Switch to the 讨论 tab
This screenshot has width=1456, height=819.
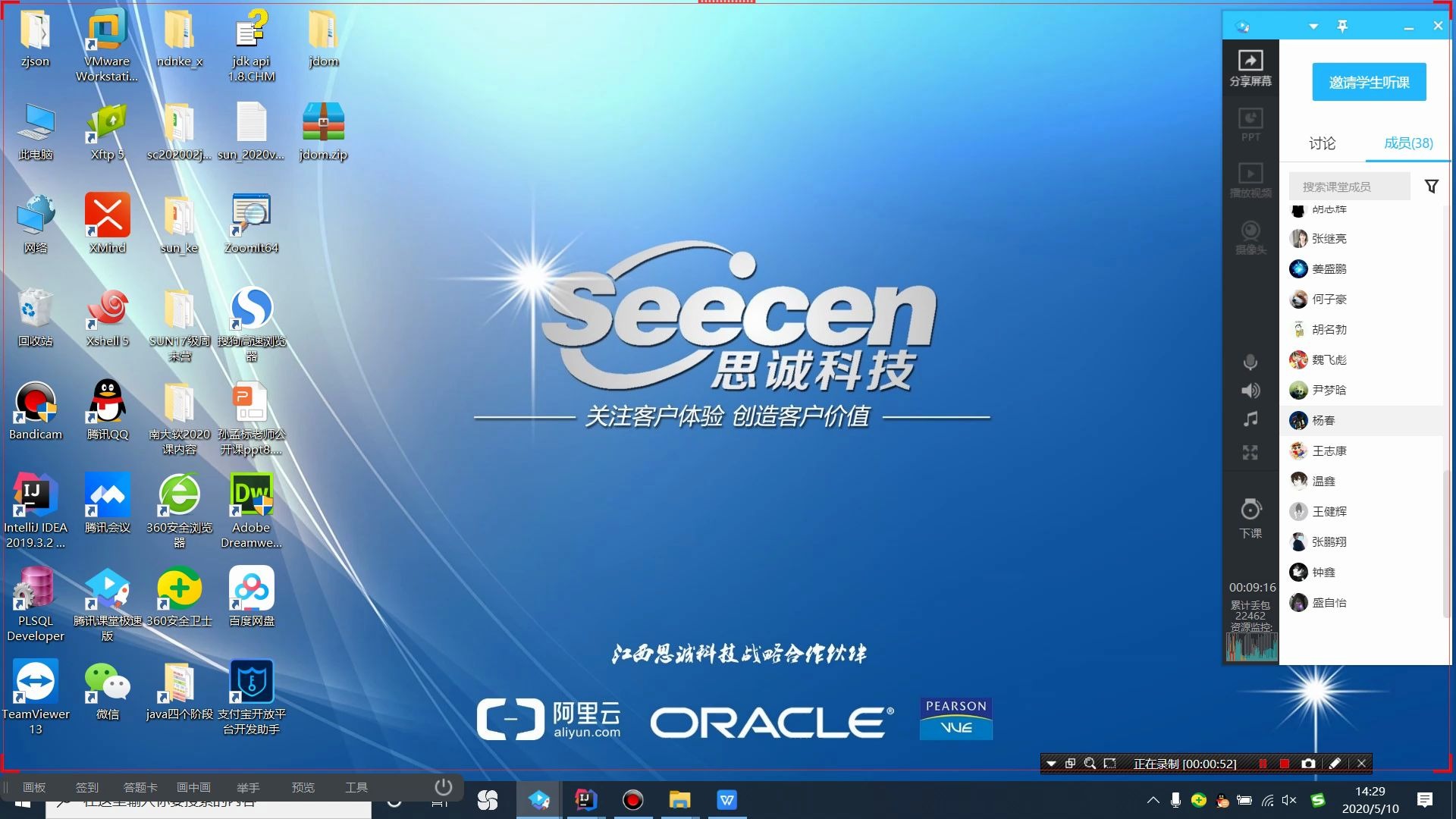[1322, 143]
